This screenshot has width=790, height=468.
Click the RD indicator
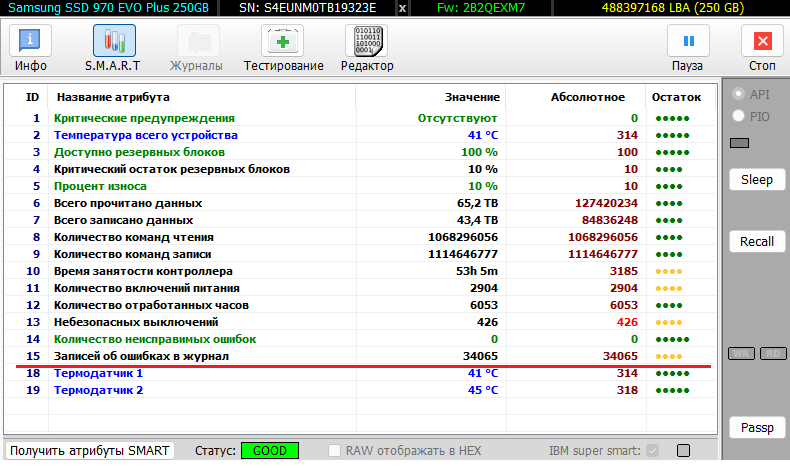[773, 354]
